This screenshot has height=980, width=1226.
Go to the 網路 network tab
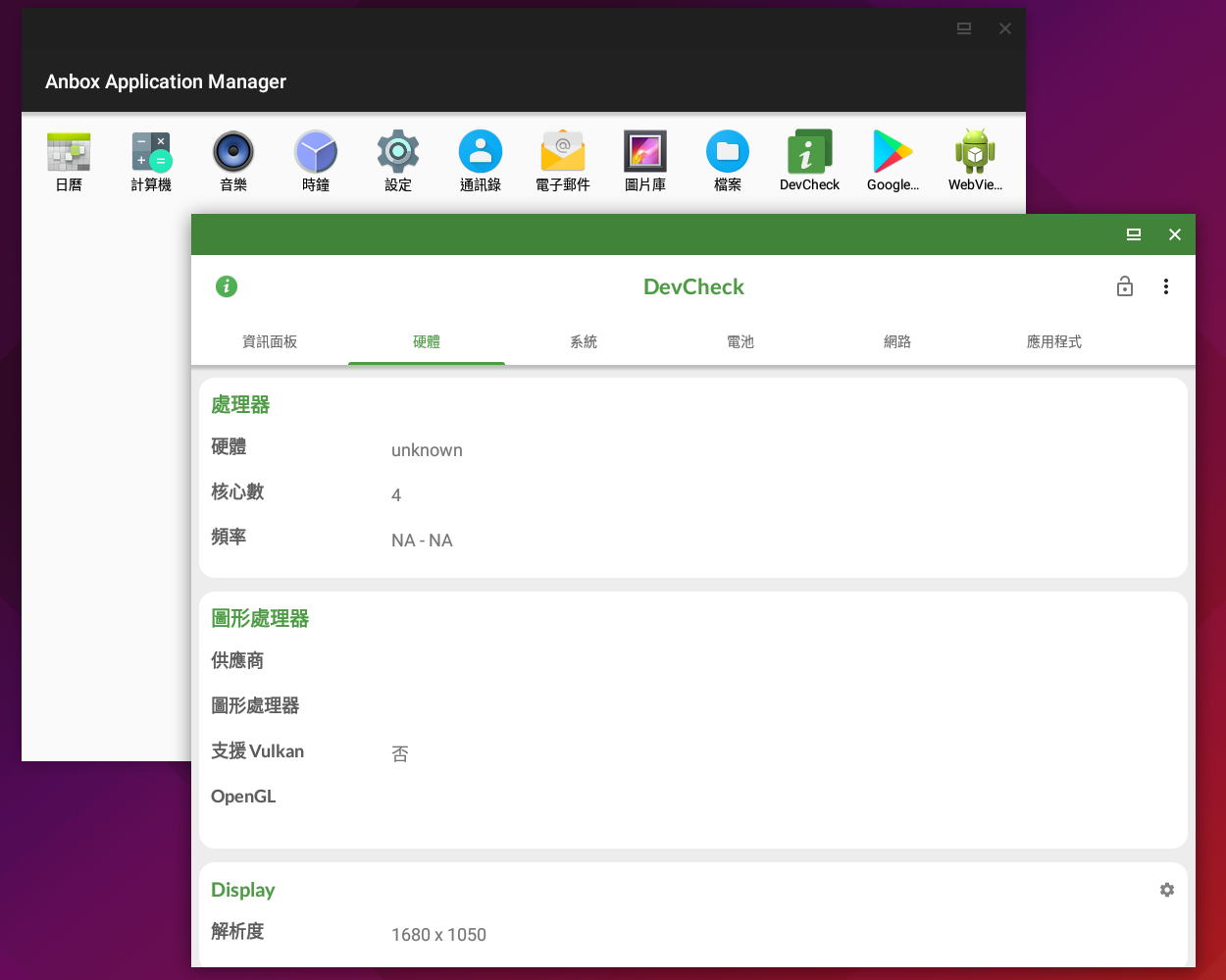[897, 341]
